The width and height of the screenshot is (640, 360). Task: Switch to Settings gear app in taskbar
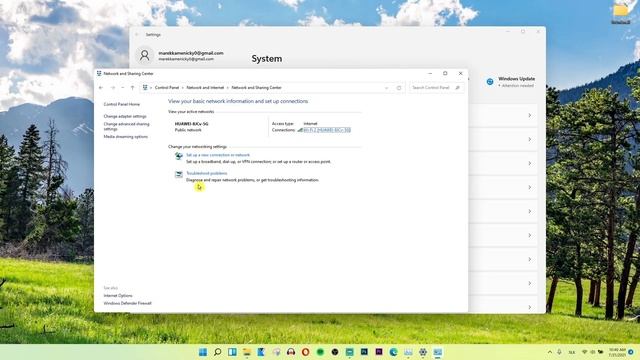423,352
